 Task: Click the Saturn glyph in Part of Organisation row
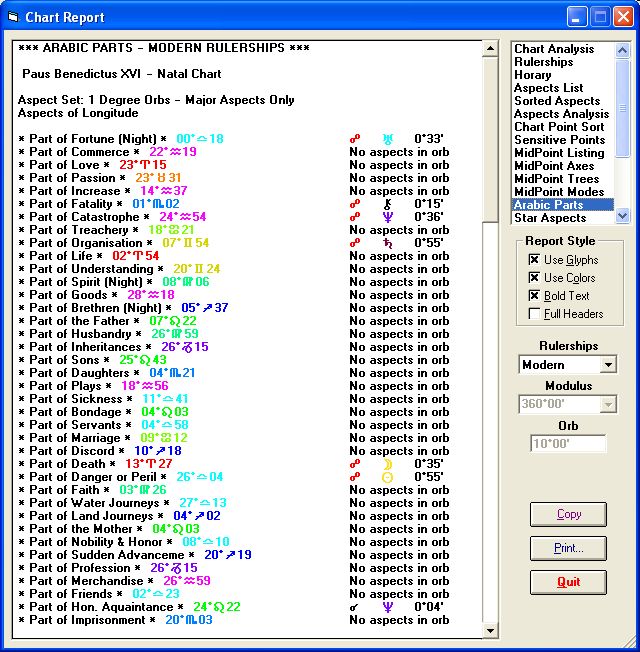[x=387, y=243]
